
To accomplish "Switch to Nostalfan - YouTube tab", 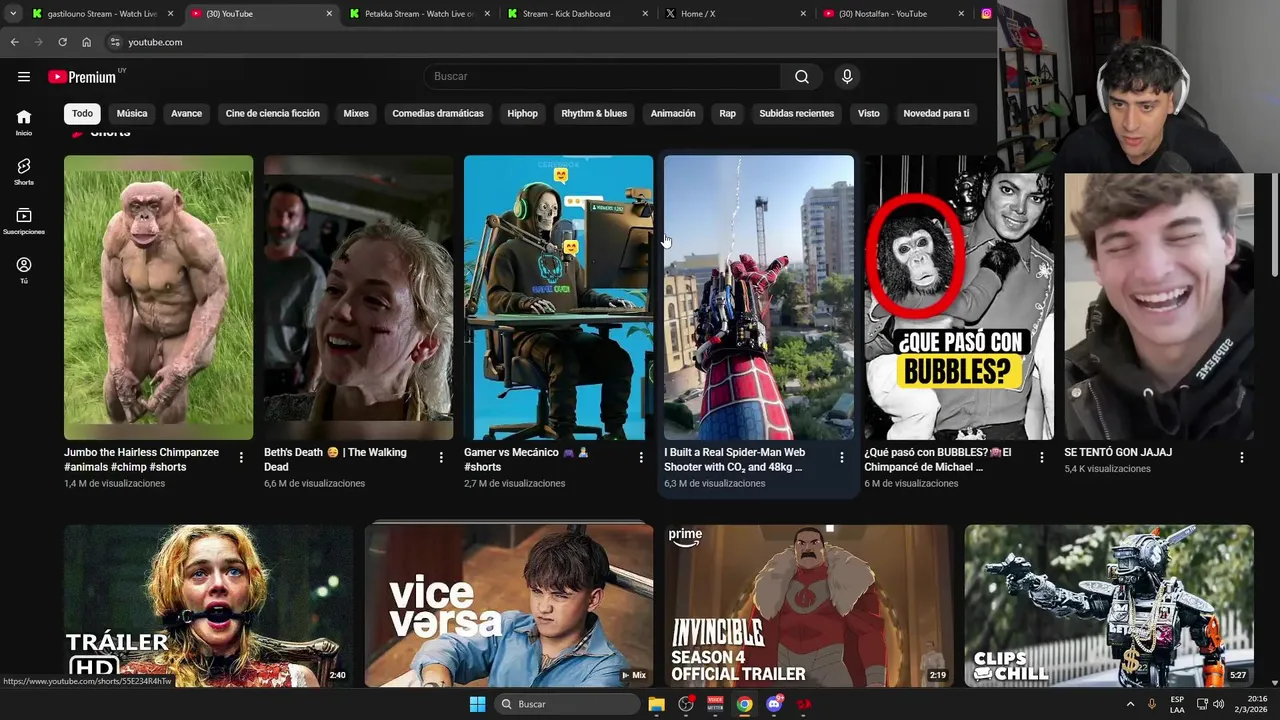I will tap(894, 14).
